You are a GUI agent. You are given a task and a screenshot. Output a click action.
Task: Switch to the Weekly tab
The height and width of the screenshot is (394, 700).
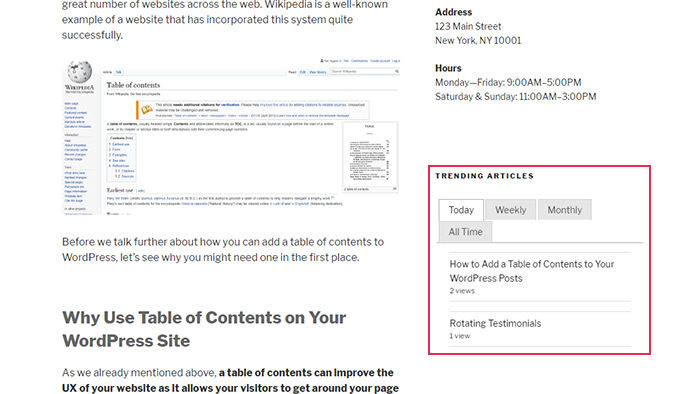point(510,210)
